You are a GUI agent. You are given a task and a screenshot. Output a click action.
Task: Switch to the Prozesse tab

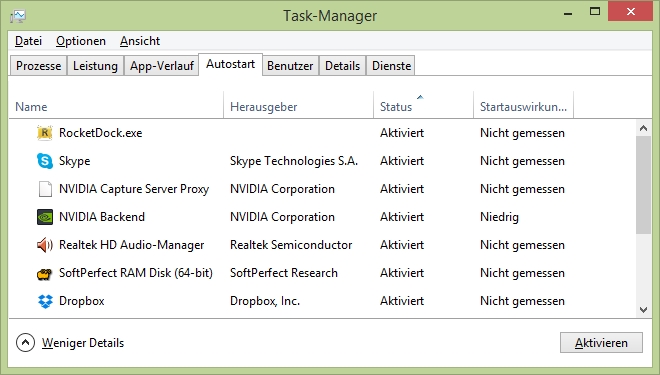pos(38,66)
